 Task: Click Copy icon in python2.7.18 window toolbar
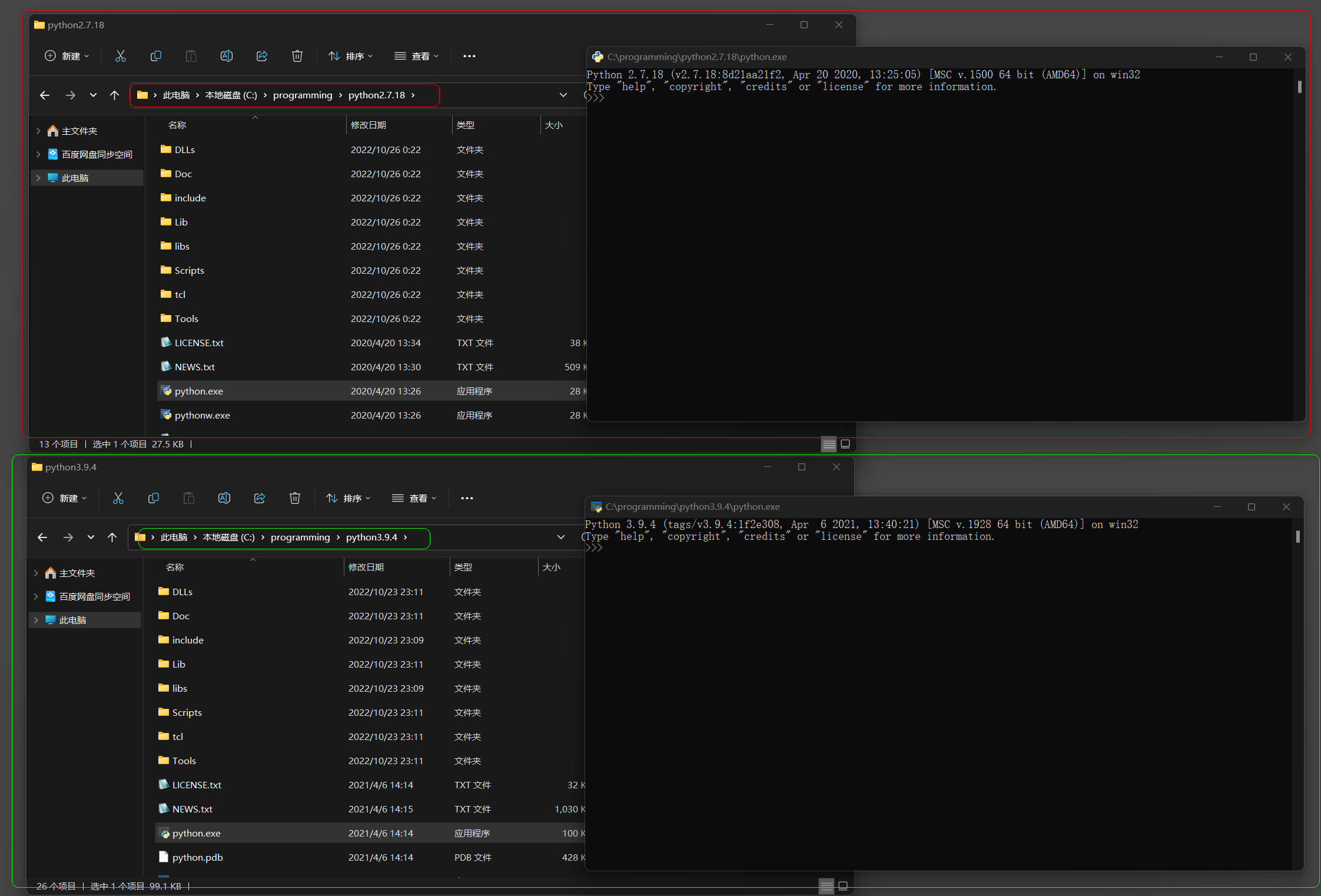coord(156,56)
